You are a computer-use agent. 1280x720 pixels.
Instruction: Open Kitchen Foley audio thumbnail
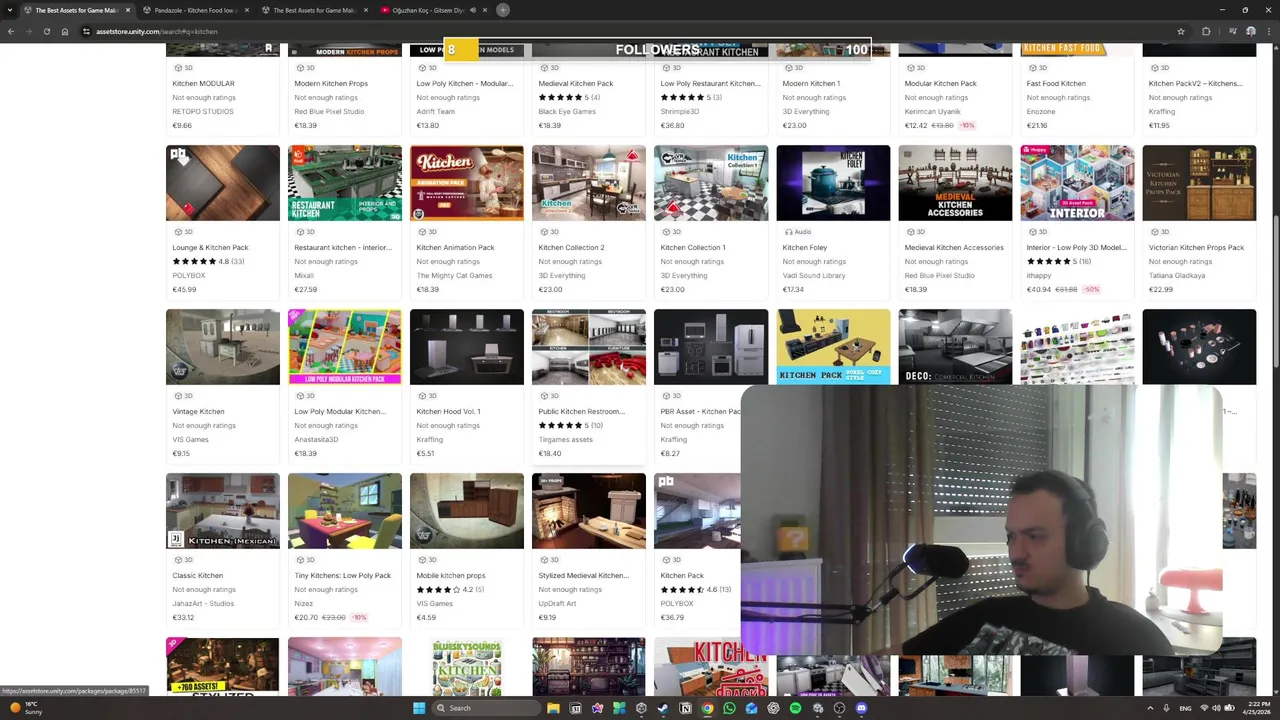(833, 183)
